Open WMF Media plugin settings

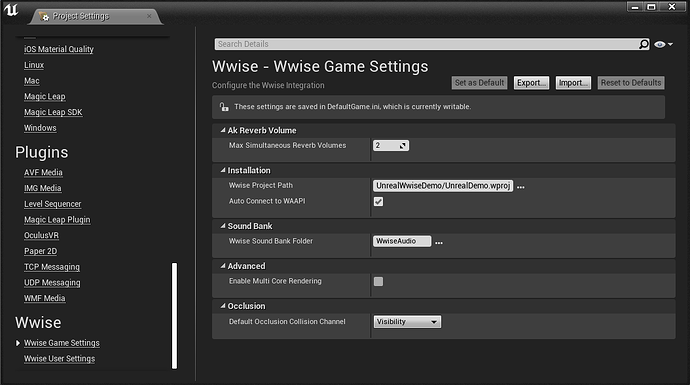[x=44, y=298]
